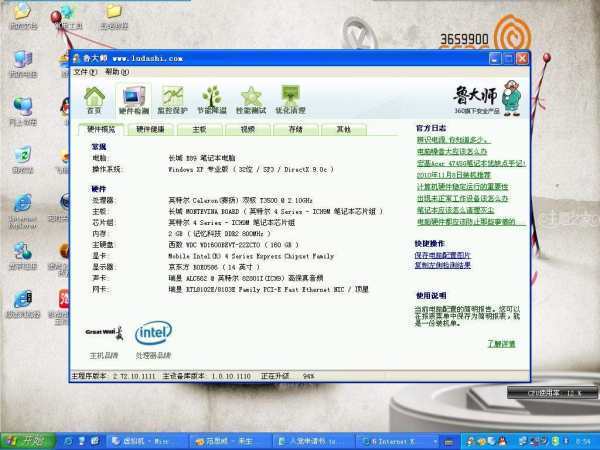The width and height of the screenshot is (600, 450).
Task: Switch to the 主板 tab
Action: point(199,129)
